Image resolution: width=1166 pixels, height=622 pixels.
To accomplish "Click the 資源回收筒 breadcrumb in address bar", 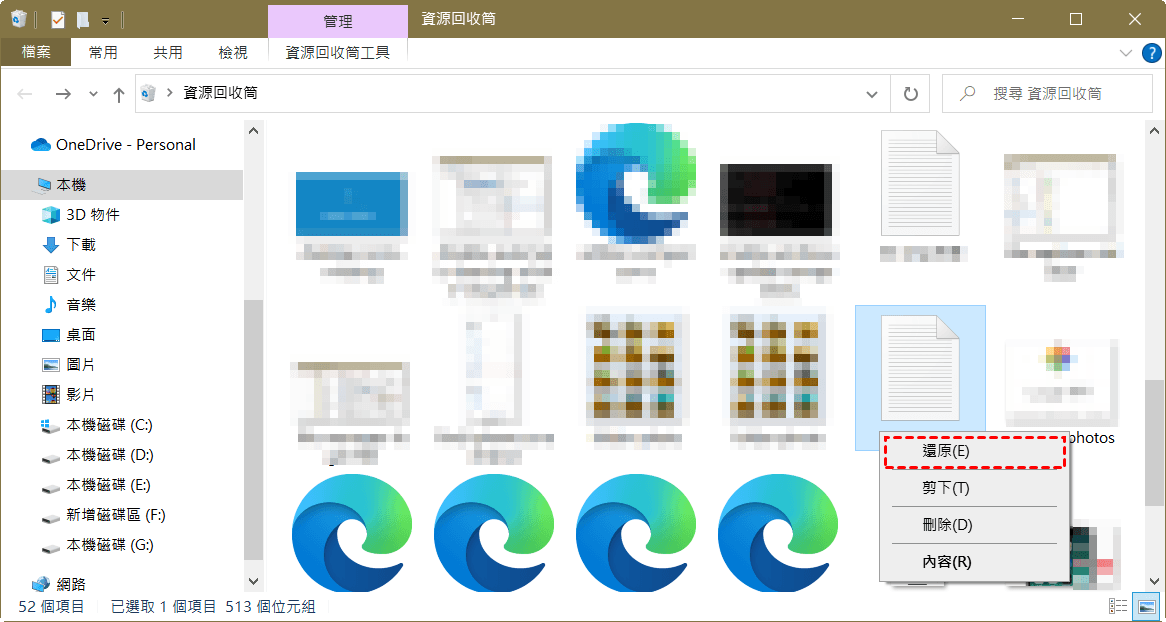I will 221,94.
